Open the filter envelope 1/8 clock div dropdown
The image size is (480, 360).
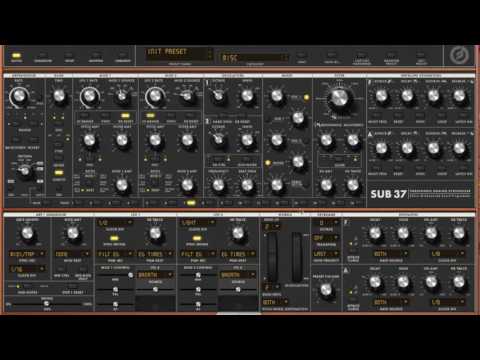pyautogui.click(x=447, y=254)
